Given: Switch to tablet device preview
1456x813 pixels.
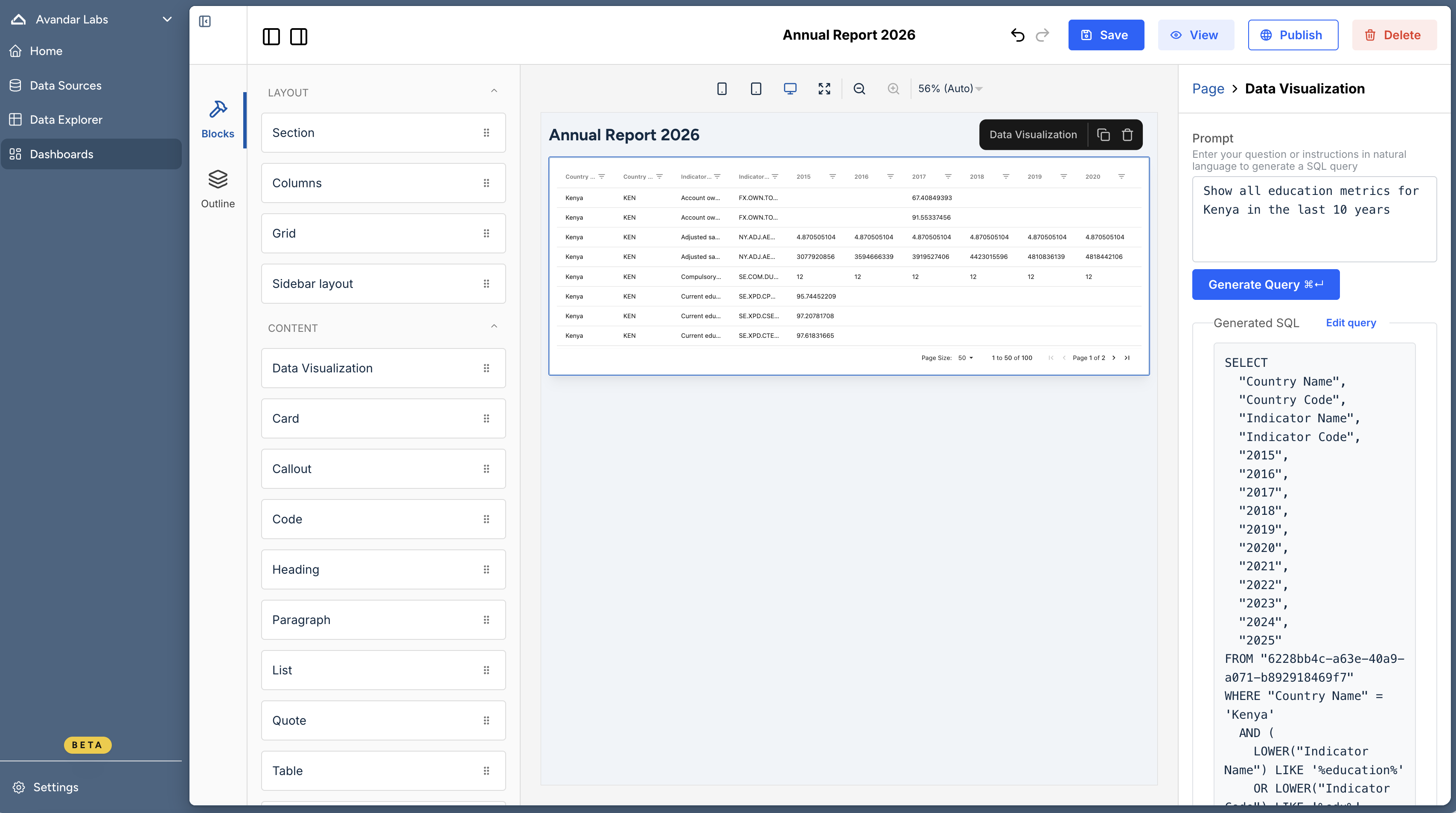Looking at the screenshot, I should 756,89.
